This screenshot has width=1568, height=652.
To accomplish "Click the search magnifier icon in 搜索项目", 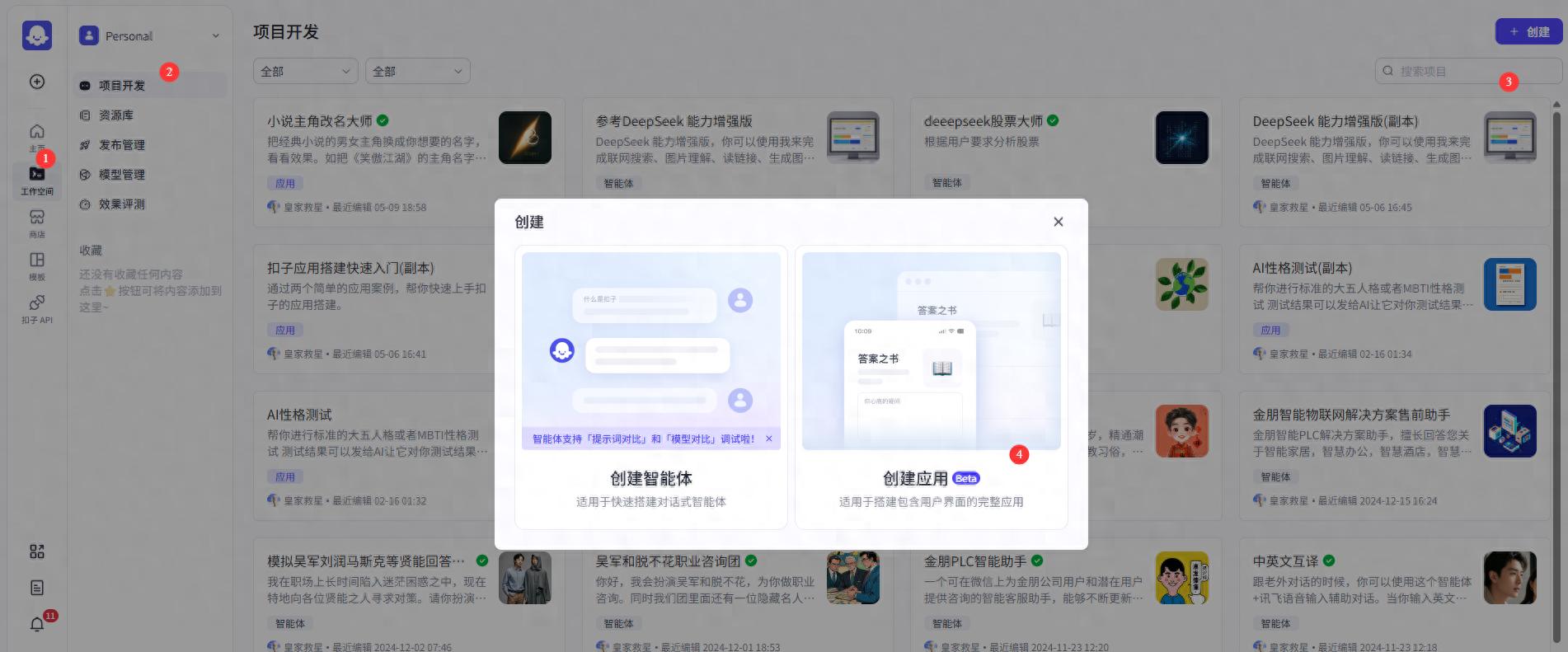I will (x=1388, y=71).
